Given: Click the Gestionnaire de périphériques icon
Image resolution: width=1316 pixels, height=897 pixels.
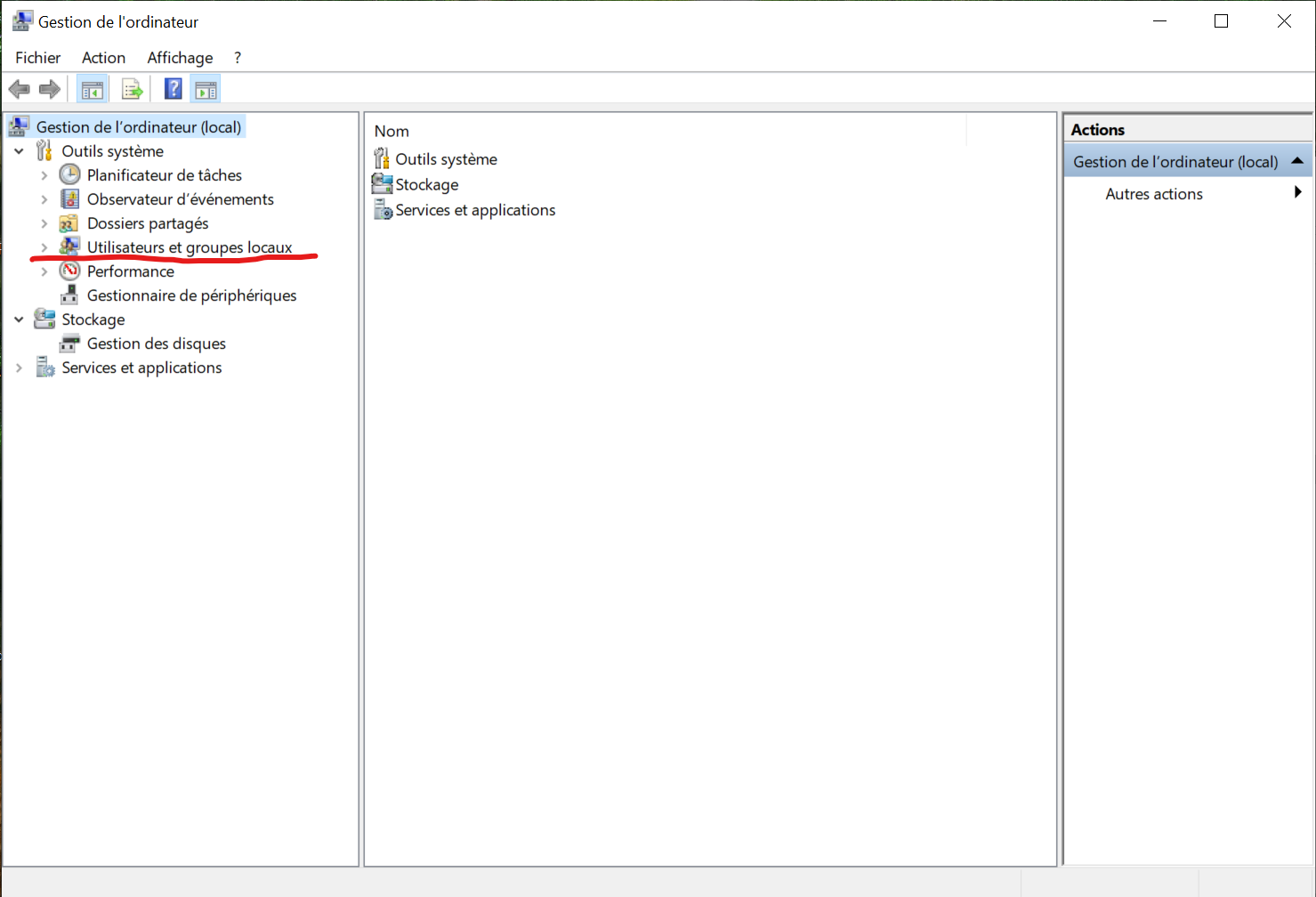Looking at the screenshot, I should pos(69,295).
